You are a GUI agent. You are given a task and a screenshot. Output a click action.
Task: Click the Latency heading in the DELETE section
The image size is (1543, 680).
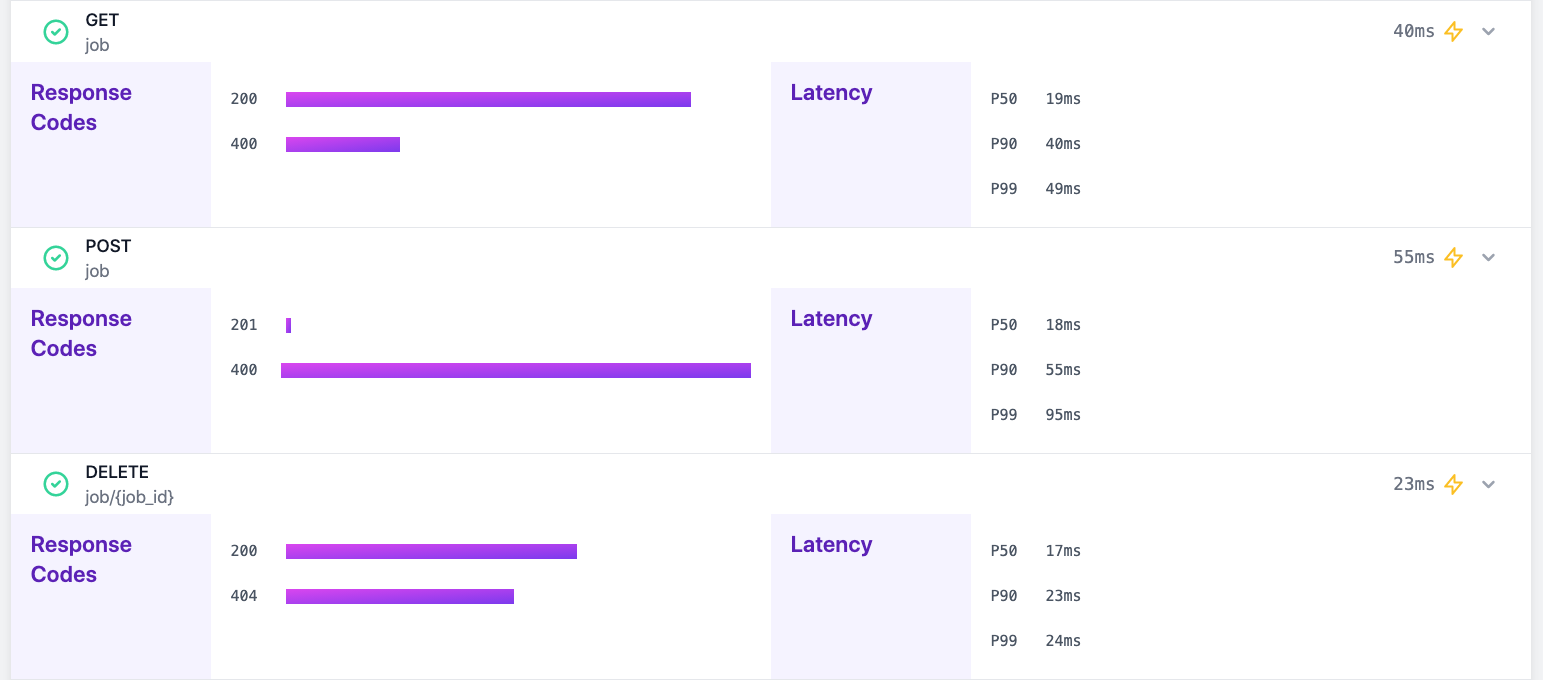tap(831, 544)
